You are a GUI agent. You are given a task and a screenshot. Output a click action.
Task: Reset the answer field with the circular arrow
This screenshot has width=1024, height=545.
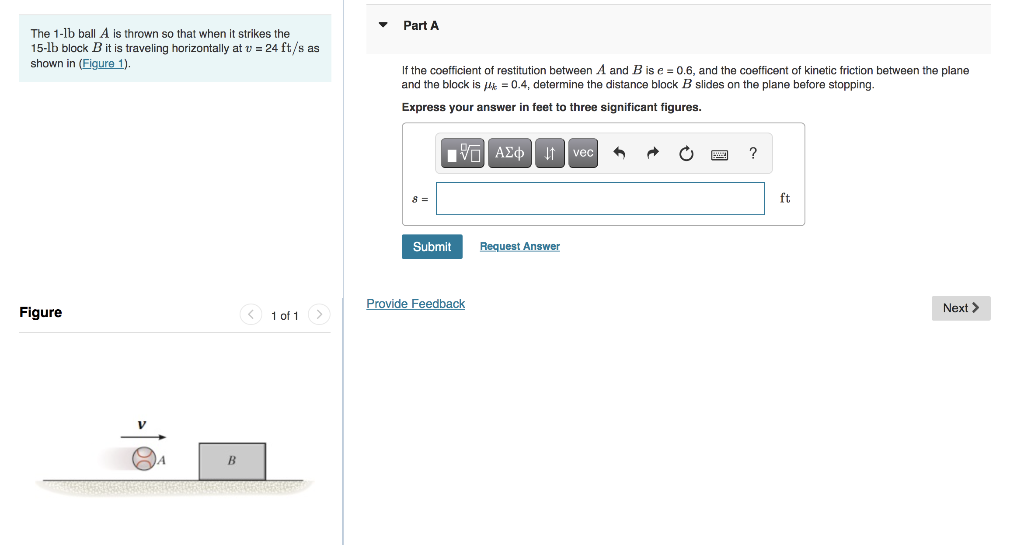click(686, 153)
